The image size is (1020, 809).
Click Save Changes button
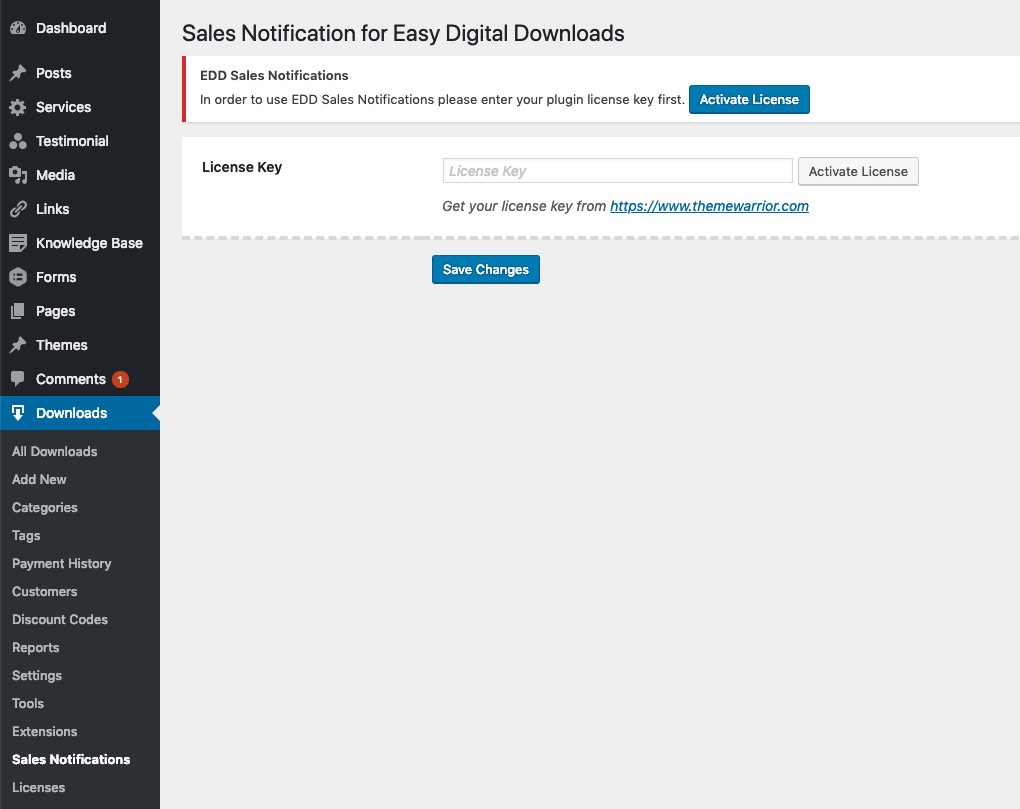[486, 269]
